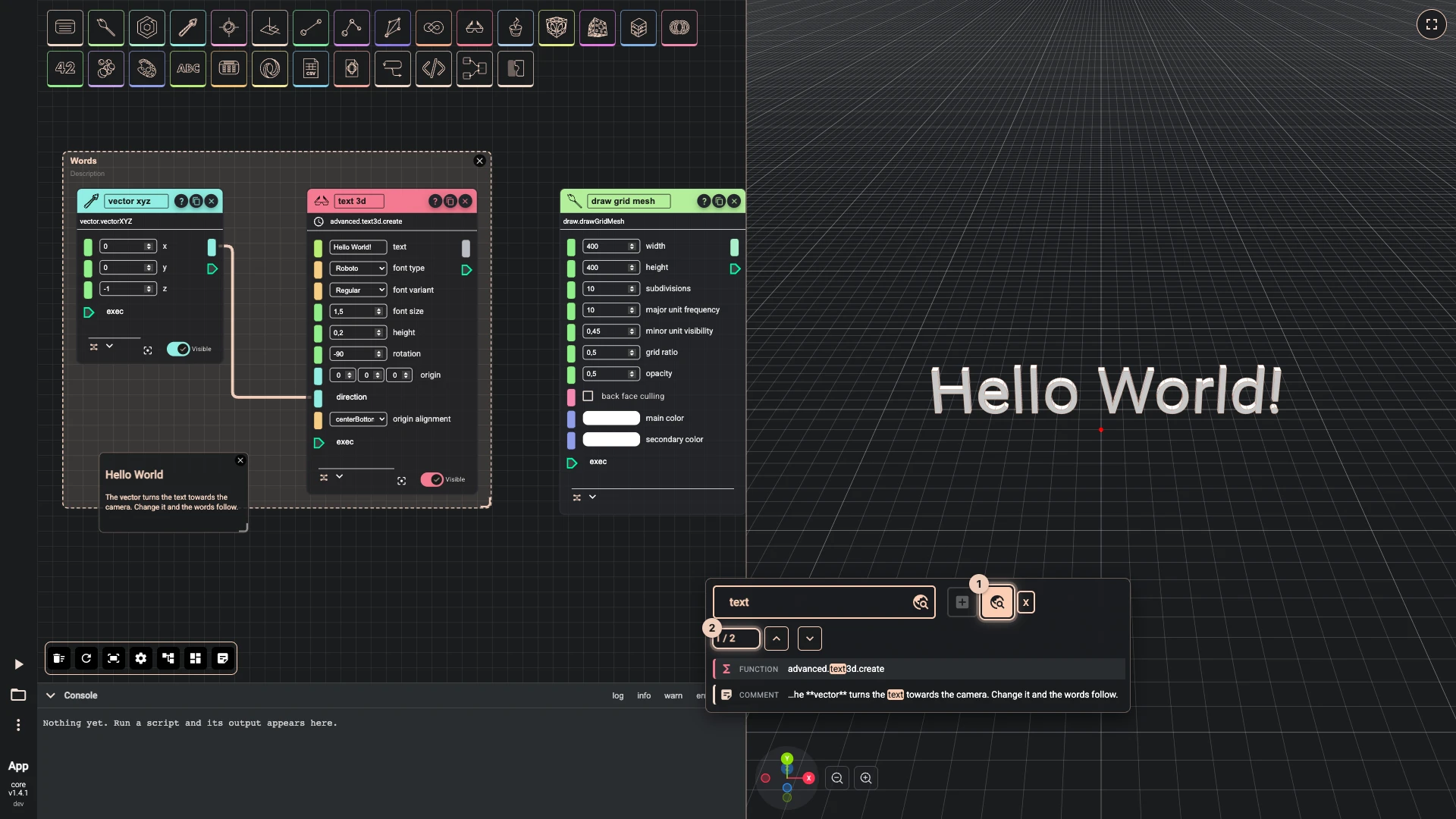Click the x button to close search panel
The height and width of the screenshot is (819, 1456).
[x=1026, y=602]
